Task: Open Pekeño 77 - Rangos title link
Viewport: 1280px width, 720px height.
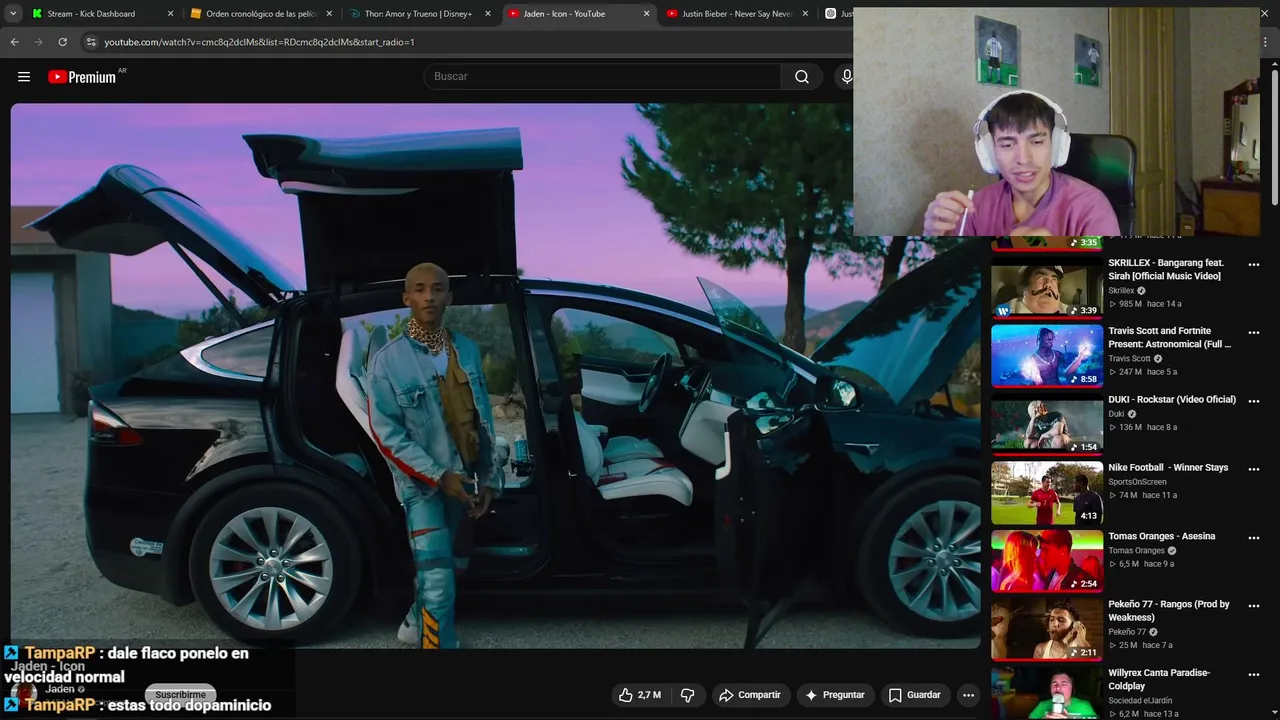Action: tap(1169, 611)
